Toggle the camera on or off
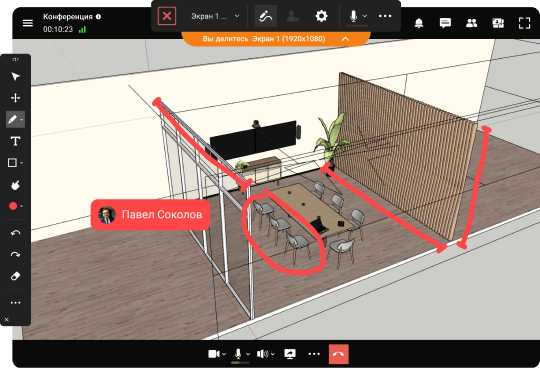This screenshot has height=369, width=540. pyautogui.click(x=214, y=354)
